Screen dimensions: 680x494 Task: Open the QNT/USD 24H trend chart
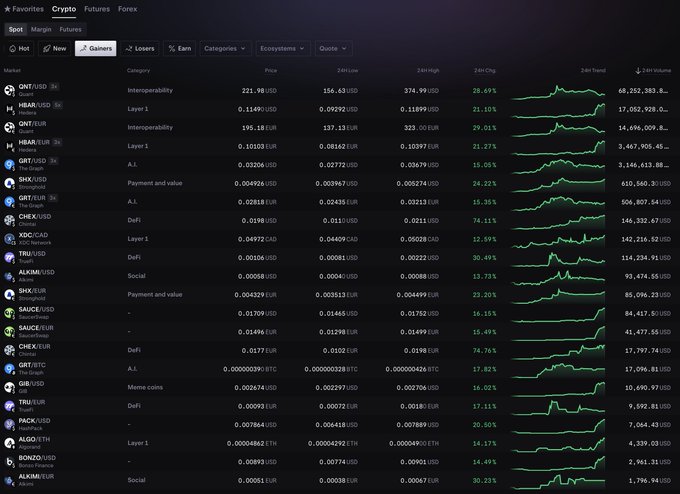(x=558, y=92)
